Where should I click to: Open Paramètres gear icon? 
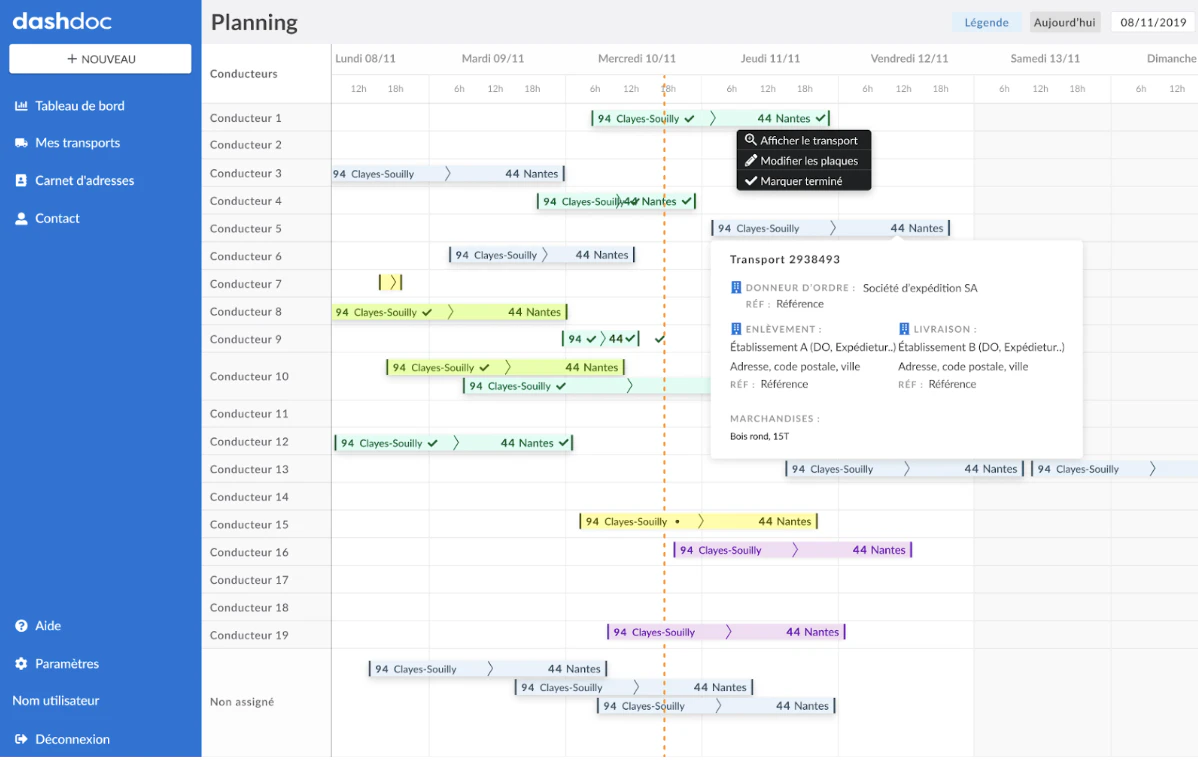pos(21,664)
